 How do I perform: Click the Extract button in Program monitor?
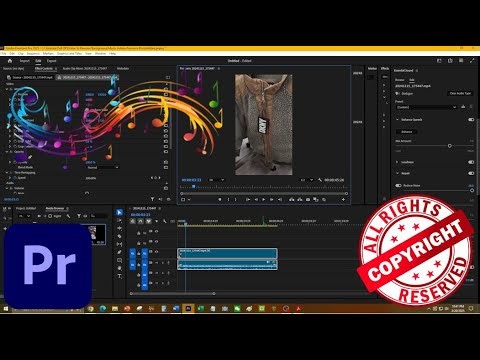click(300, 199)
